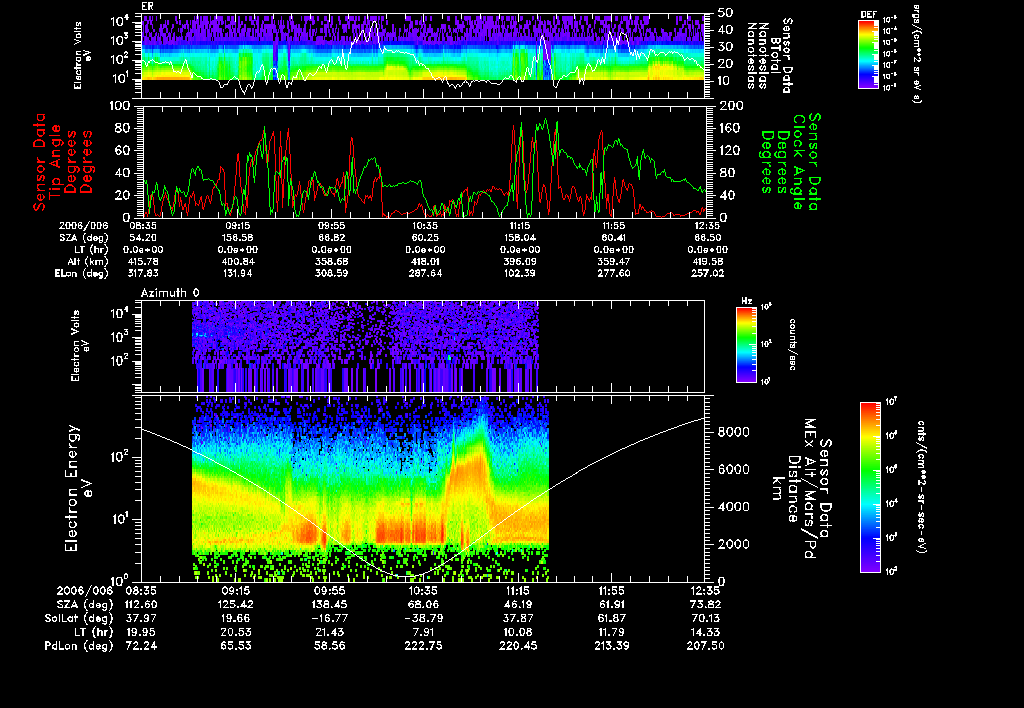Viewport: 1024px width, 708px height.
Task: Click the 'counts/sec' units label
Action: [792, 344]
